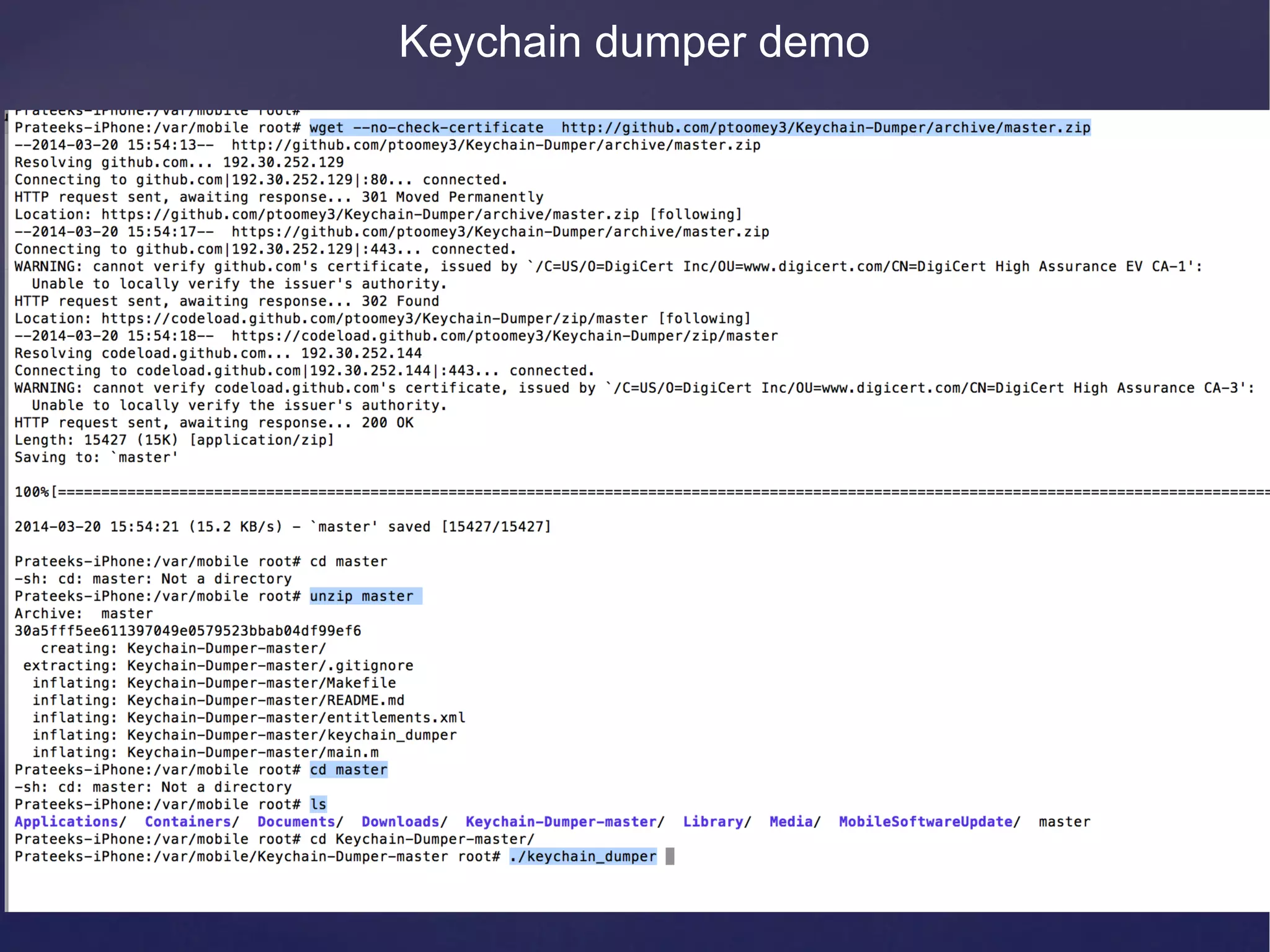Click the "Saving to: `master'" line

[97, 457]
